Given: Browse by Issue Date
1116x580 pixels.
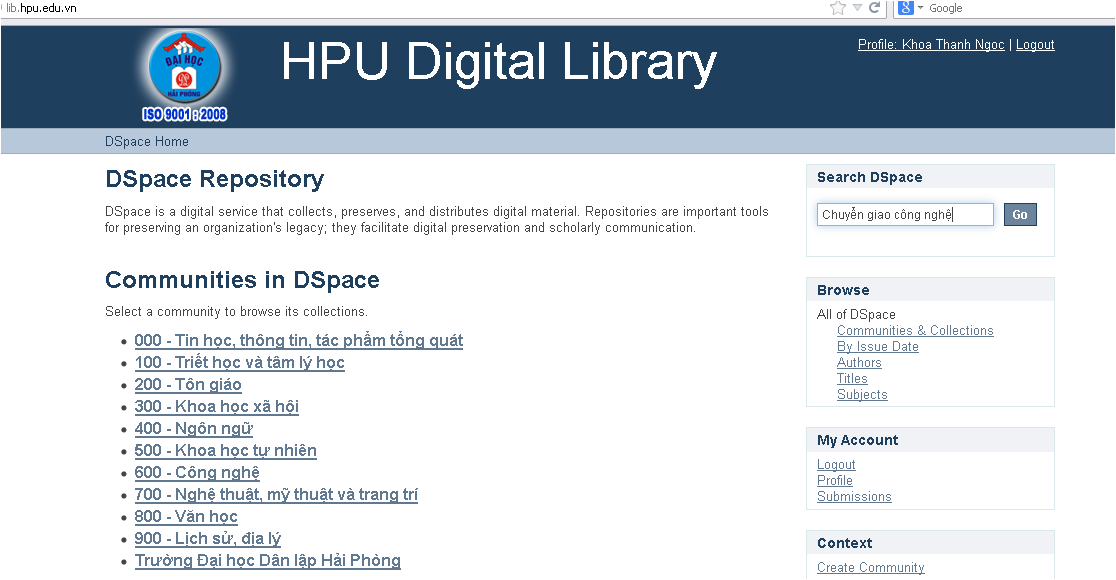Looking at the screenshot, I should click(877, 347).
